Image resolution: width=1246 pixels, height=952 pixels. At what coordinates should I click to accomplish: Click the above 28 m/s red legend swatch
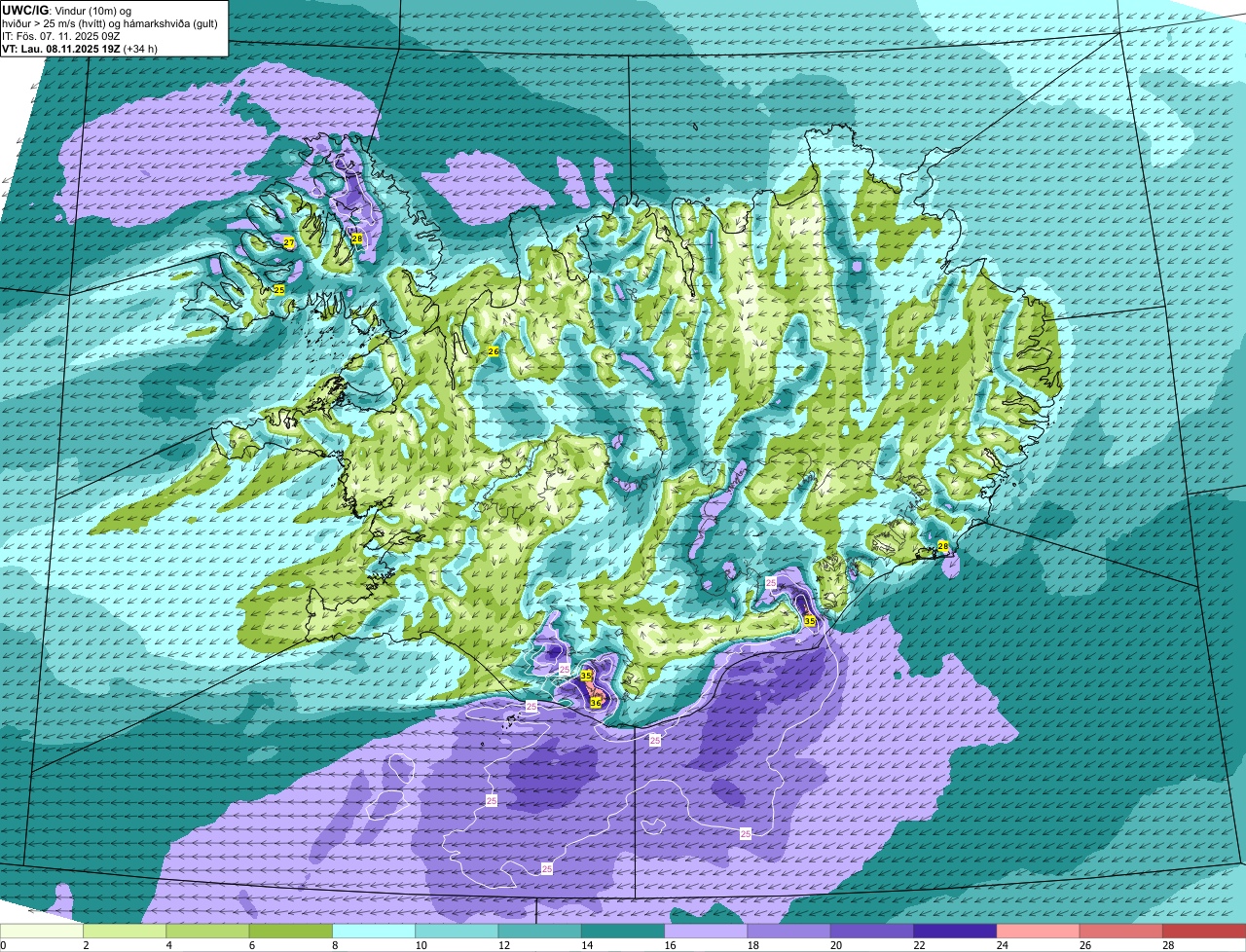(1204, 931)
